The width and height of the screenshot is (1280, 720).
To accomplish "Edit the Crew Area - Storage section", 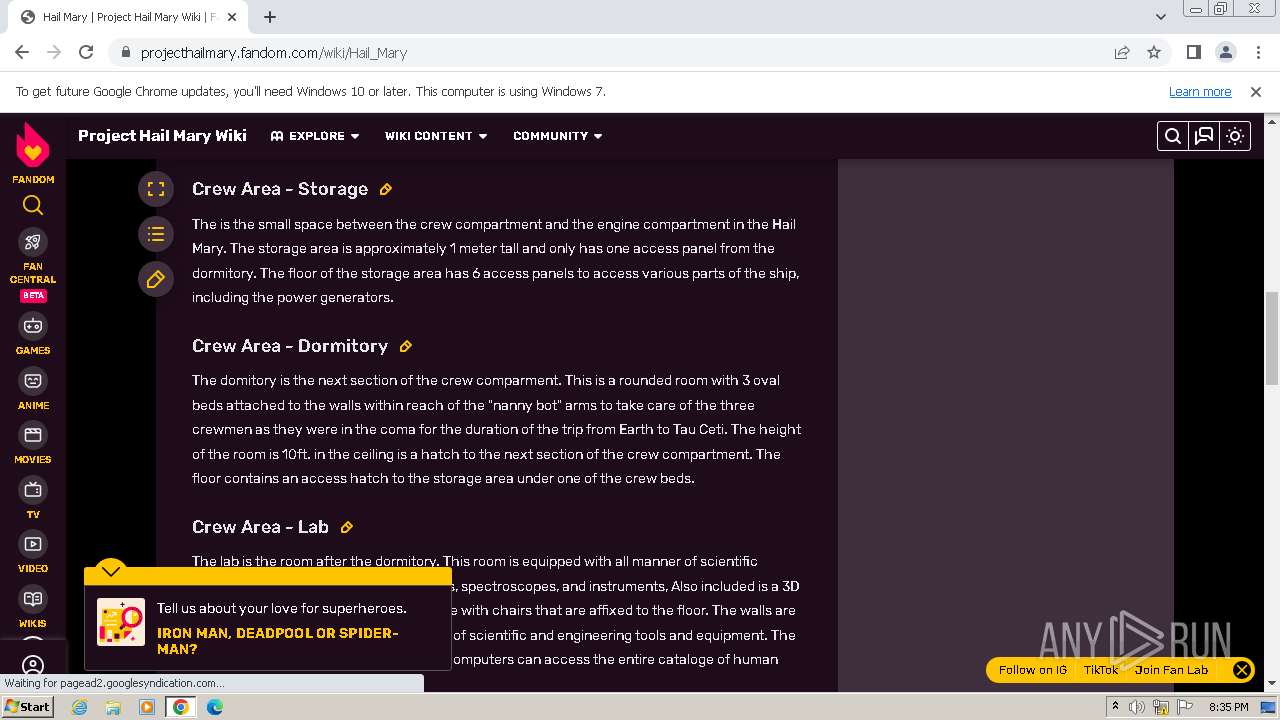I will coord(385,189).
